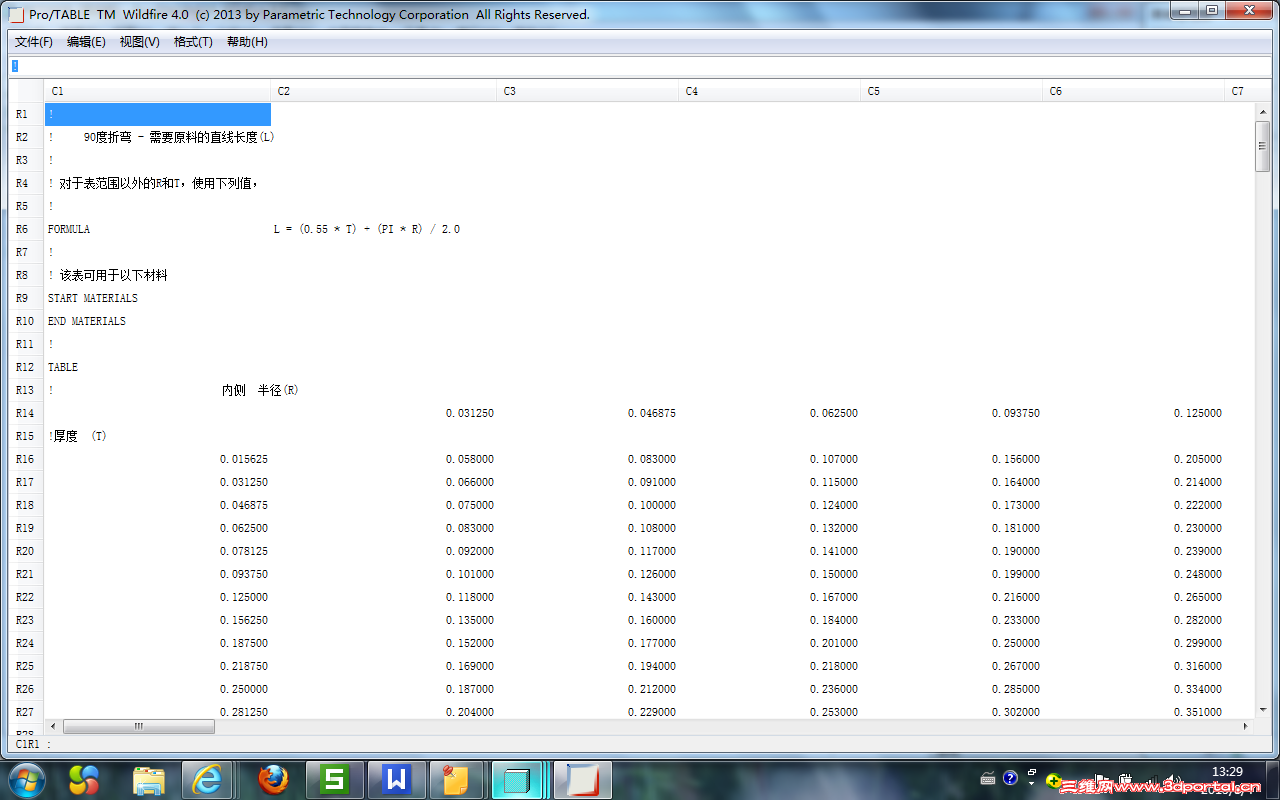The width and height of the screenshot is (1280, 800).
Task: Select the highlighted cell C1 in row R1
Action: tap(158, 114)
